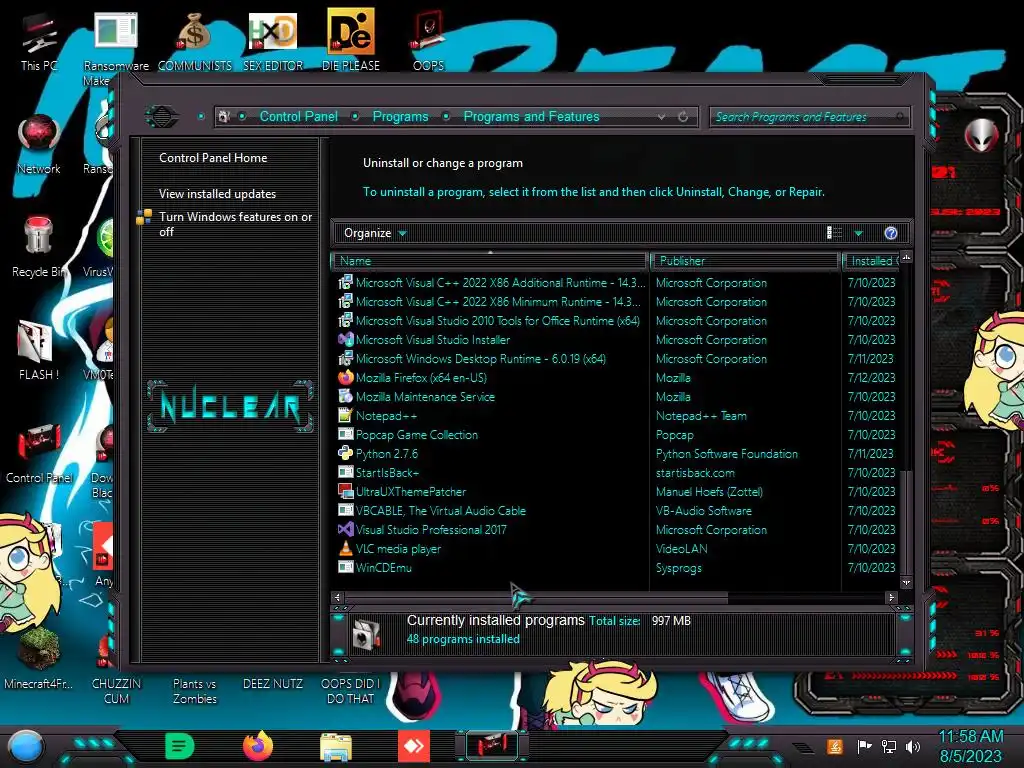Open the view options dropdown arrow
This screenshot has width=1024, height=768.
(859, 233)
